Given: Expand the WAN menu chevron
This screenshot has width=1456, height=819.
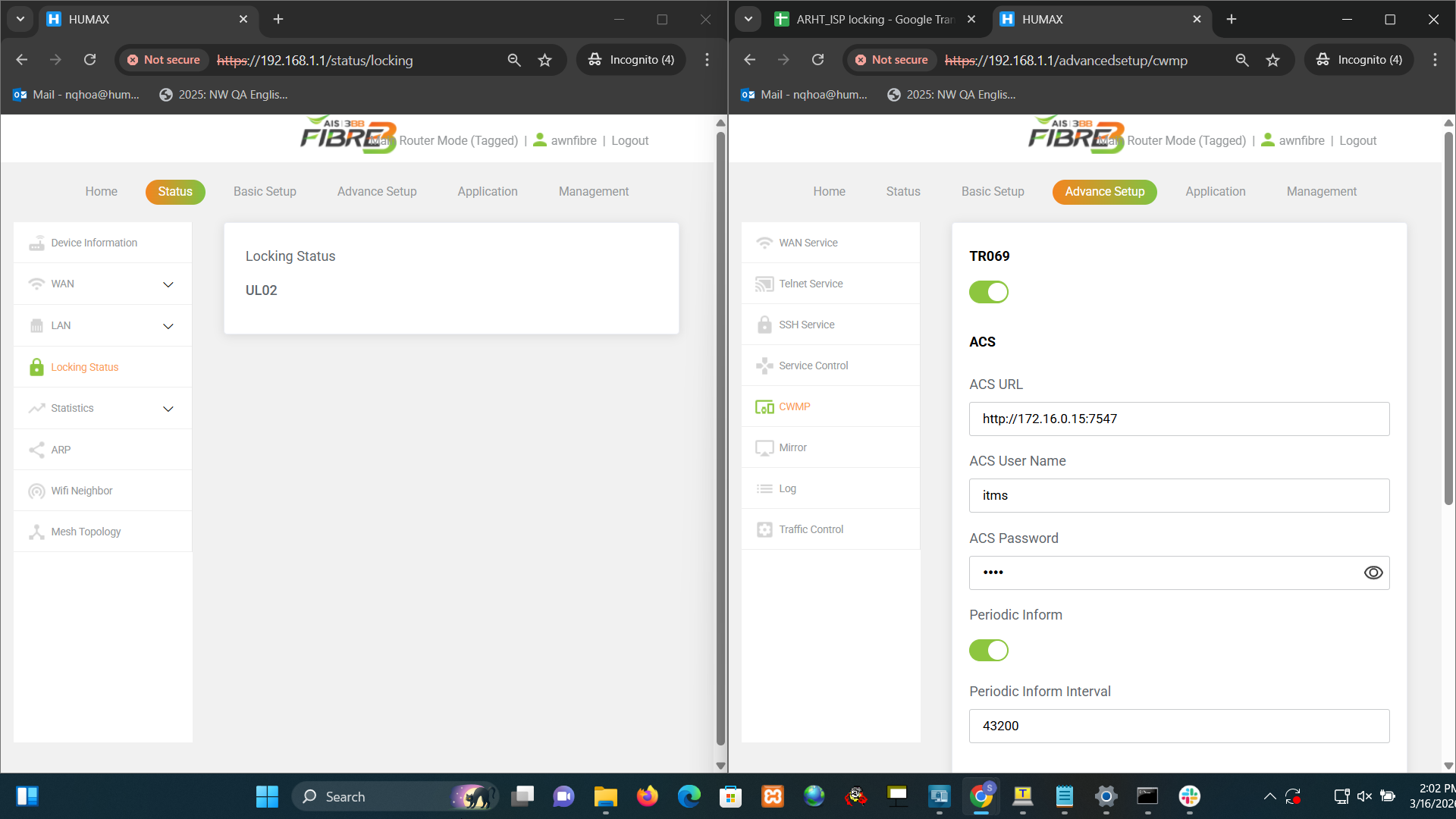Looking at the screenshot, I should click(168, 284).
